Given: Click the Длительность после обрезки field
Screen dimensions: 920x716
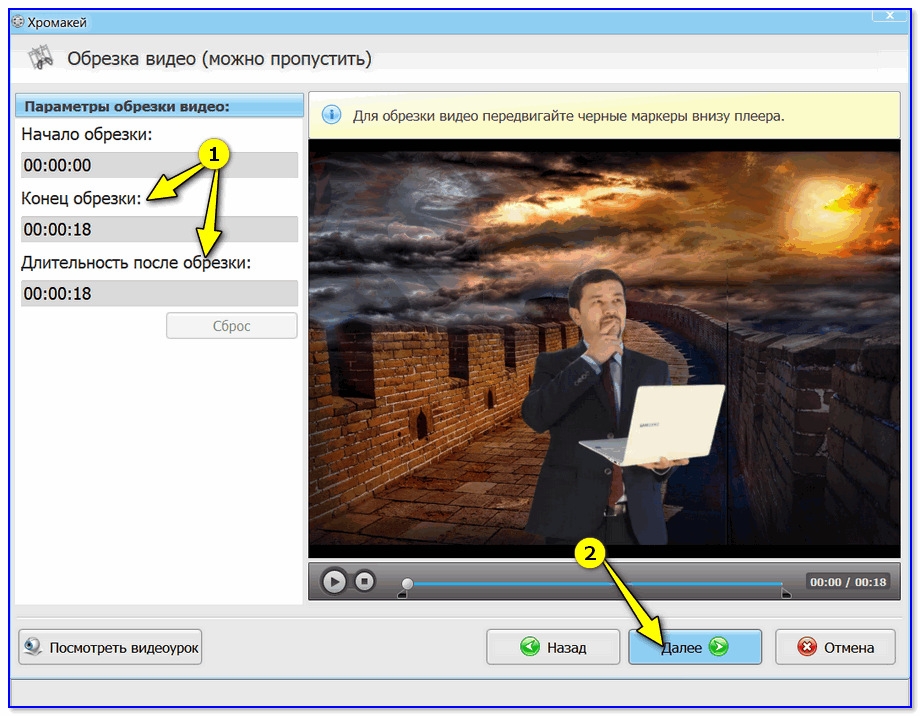Looking at the screenshot, I should 159,294.
